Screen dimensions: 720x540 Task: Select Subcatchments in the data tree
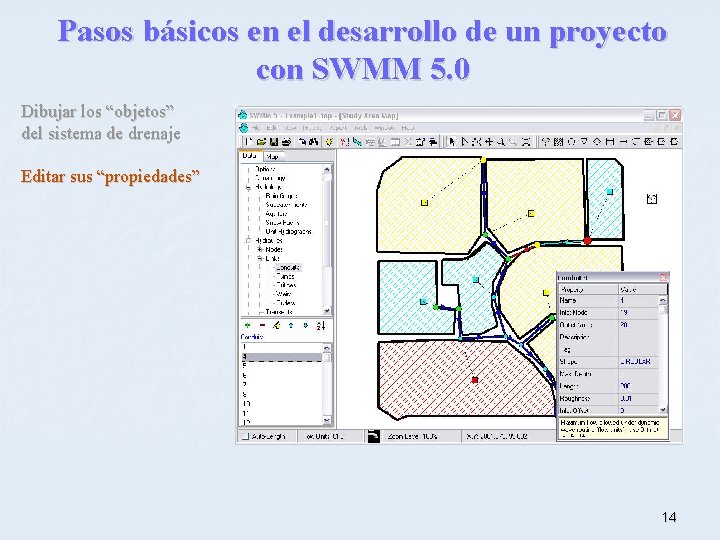(x=286, y=205)
